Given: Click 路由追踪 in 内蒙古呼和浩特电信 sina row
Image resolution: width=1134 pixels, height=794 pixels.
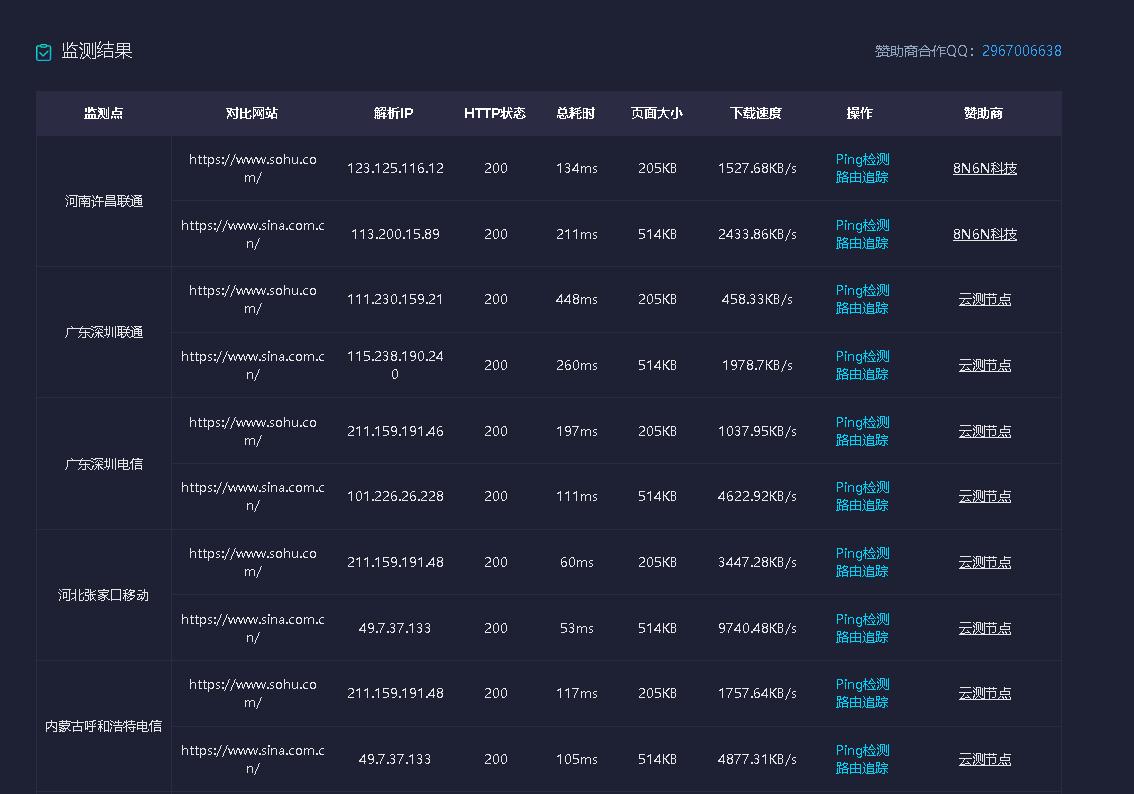Looking at the screenshot, I should [x=862, y=768].
